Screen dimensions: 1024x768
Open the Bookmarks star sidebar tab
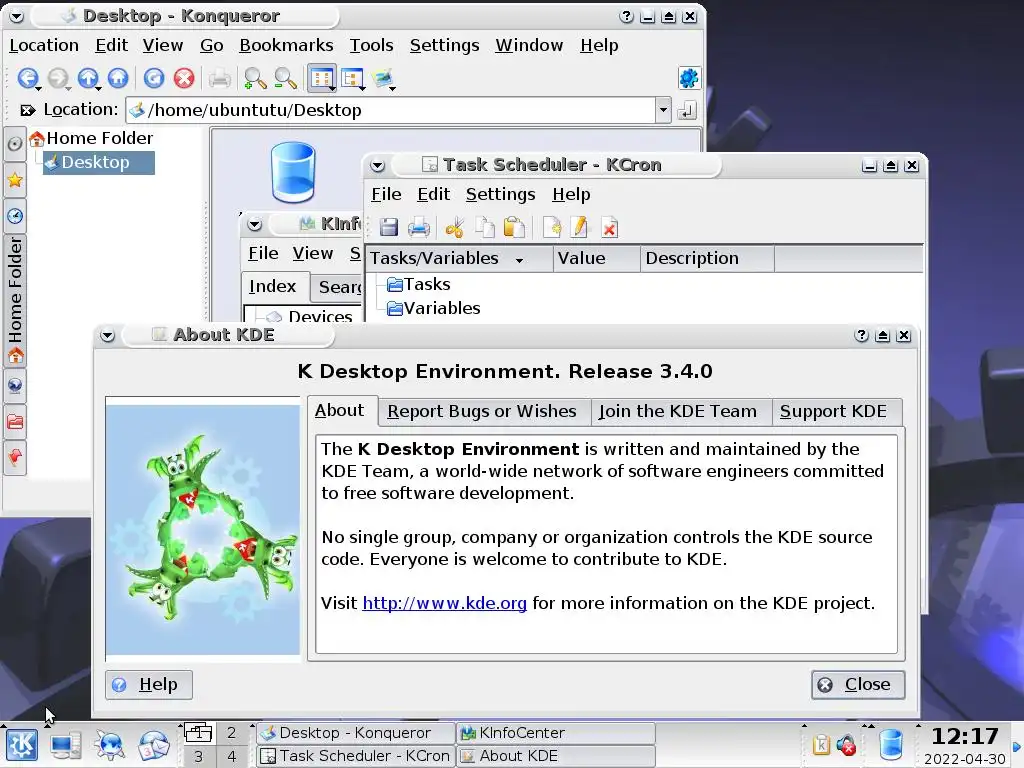click(x=15, y=180)
